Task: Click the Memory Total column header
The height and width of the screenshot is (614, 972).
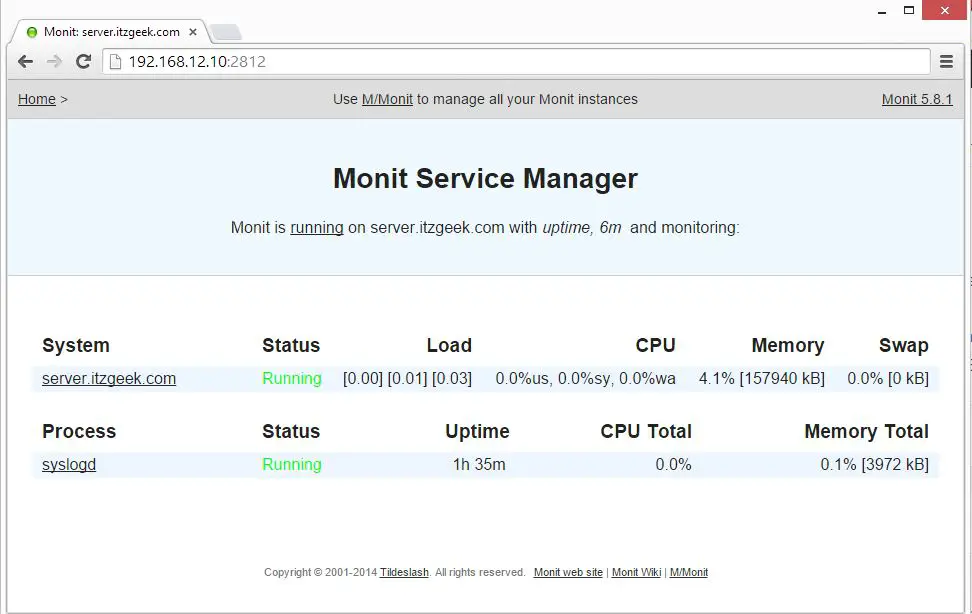Action: point(867,432)
